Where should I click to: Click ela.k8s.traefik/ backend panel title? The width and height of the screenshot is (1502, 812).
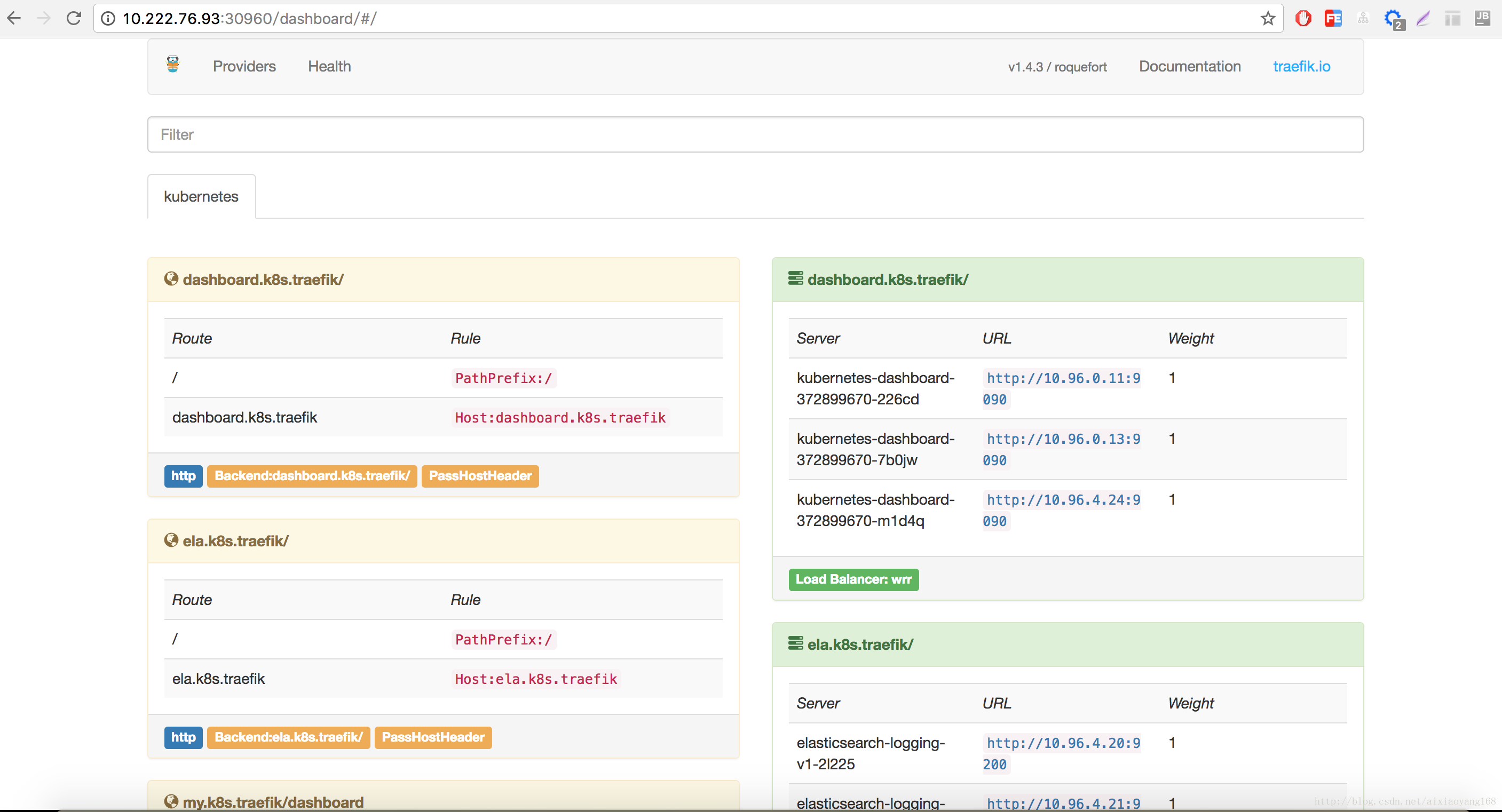coord(860,644)
